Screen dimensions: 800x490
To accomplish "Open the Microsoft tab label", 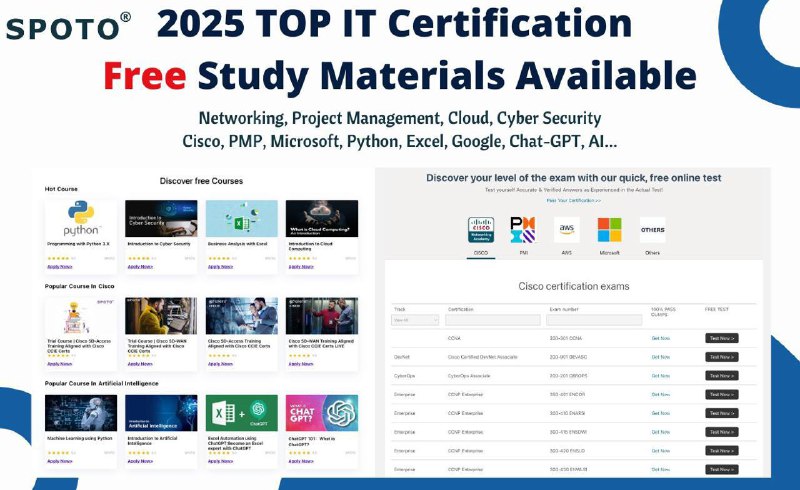I will (x=609, y=253).
